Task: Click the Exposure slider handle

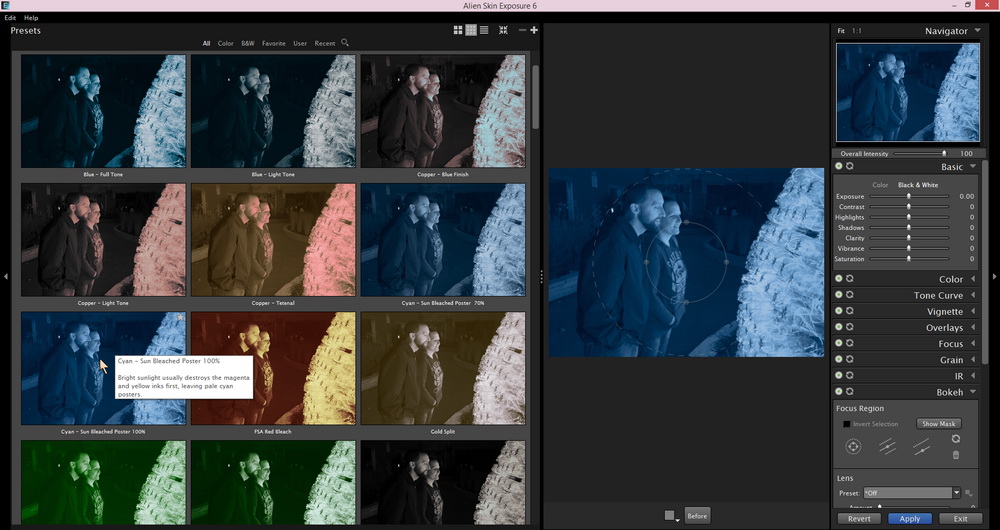Action: point(908,196)
